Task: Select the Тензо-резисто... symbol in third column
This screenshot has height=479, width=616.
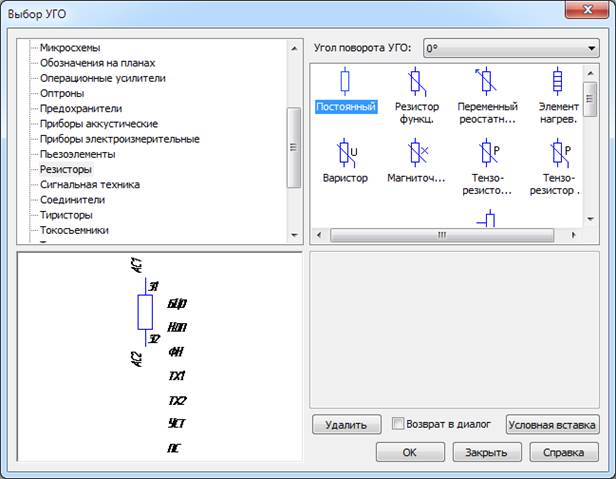Action: (x=487, y=167)
